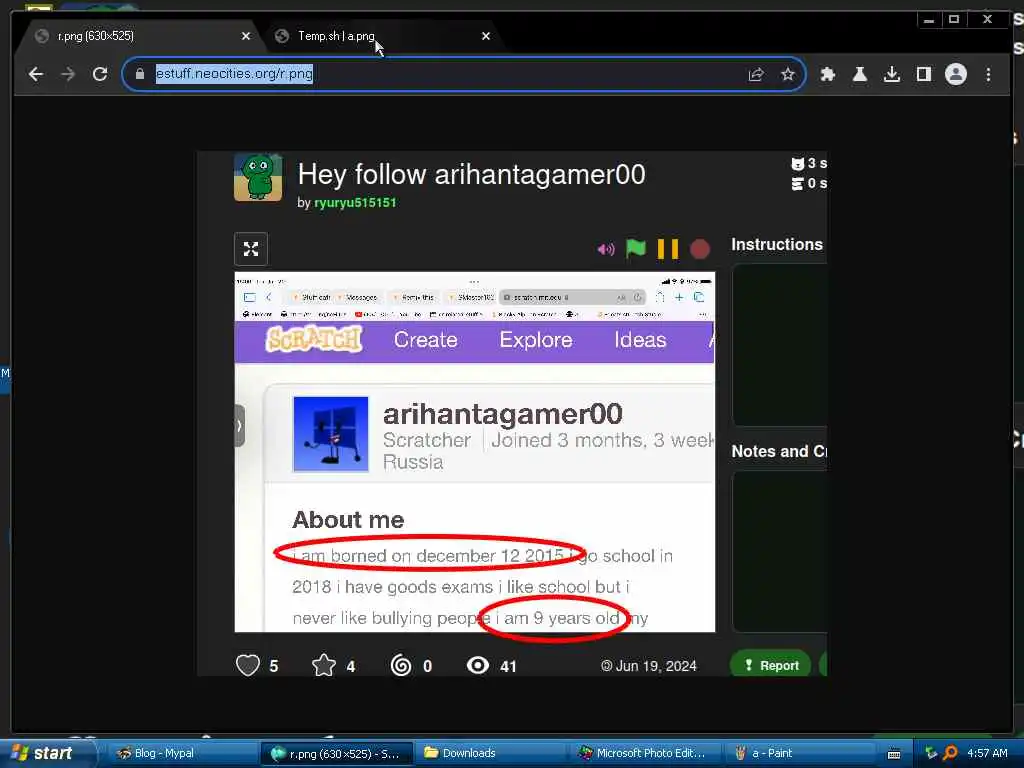This screenshot has height=768, width=1024.
Task: Click the ryuryu515151 author link
Action: (355, 202)
